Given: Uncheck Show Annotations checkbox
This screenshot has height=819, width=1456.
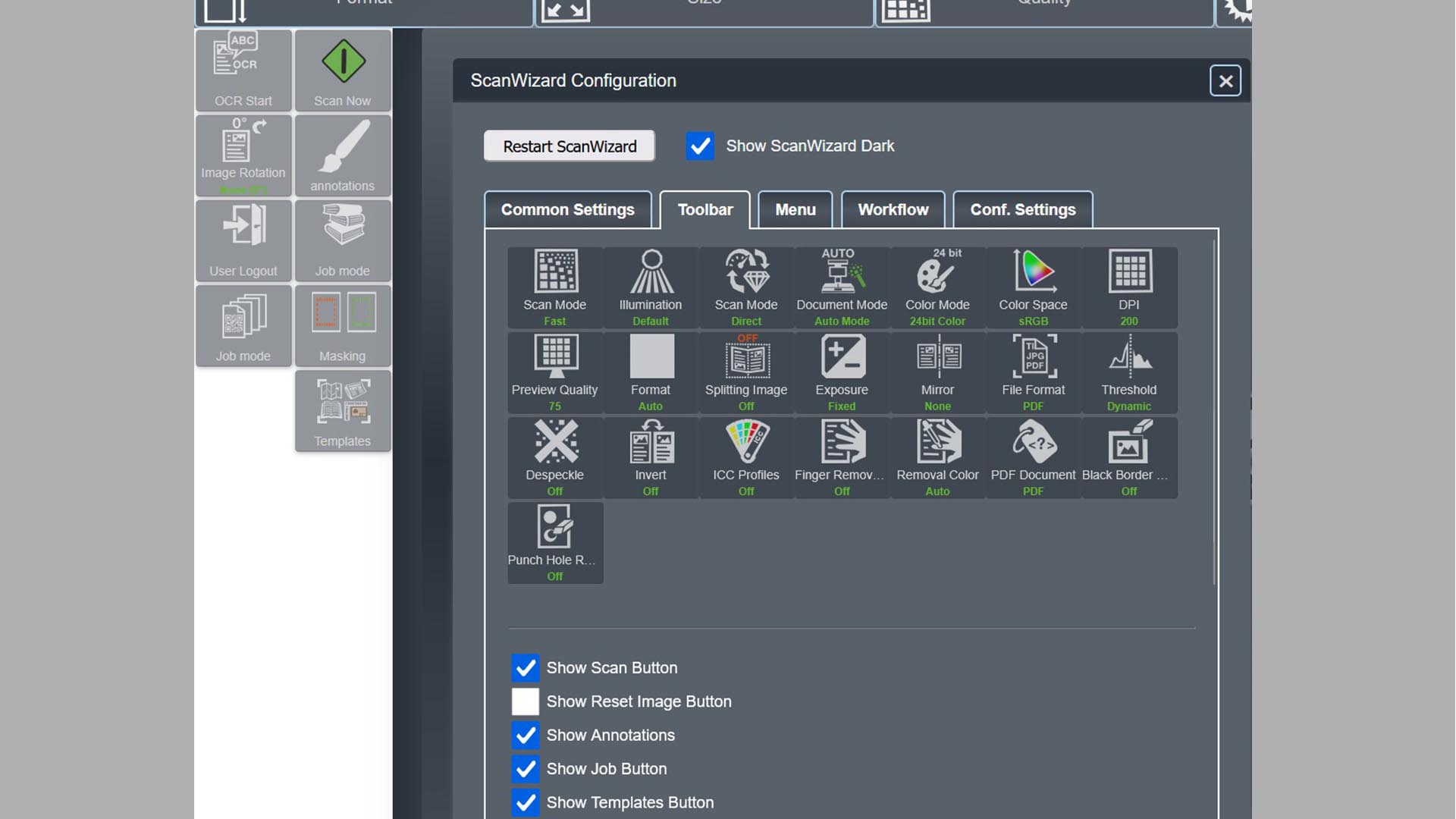Looking at the screenshot, I should (x=525, y=735).
